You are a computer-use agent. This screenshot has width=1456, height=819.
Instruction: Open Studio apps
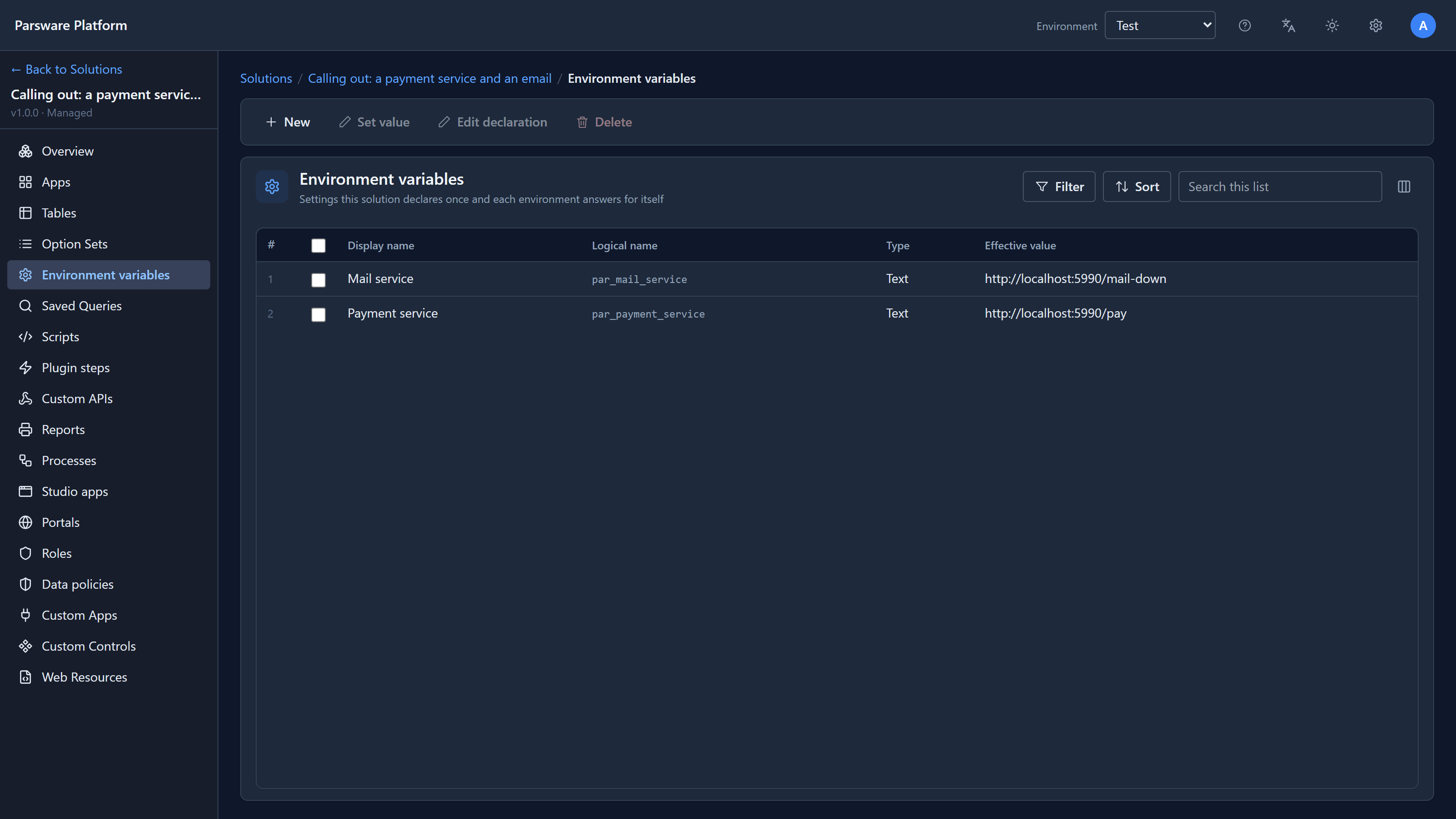point(109,491)
